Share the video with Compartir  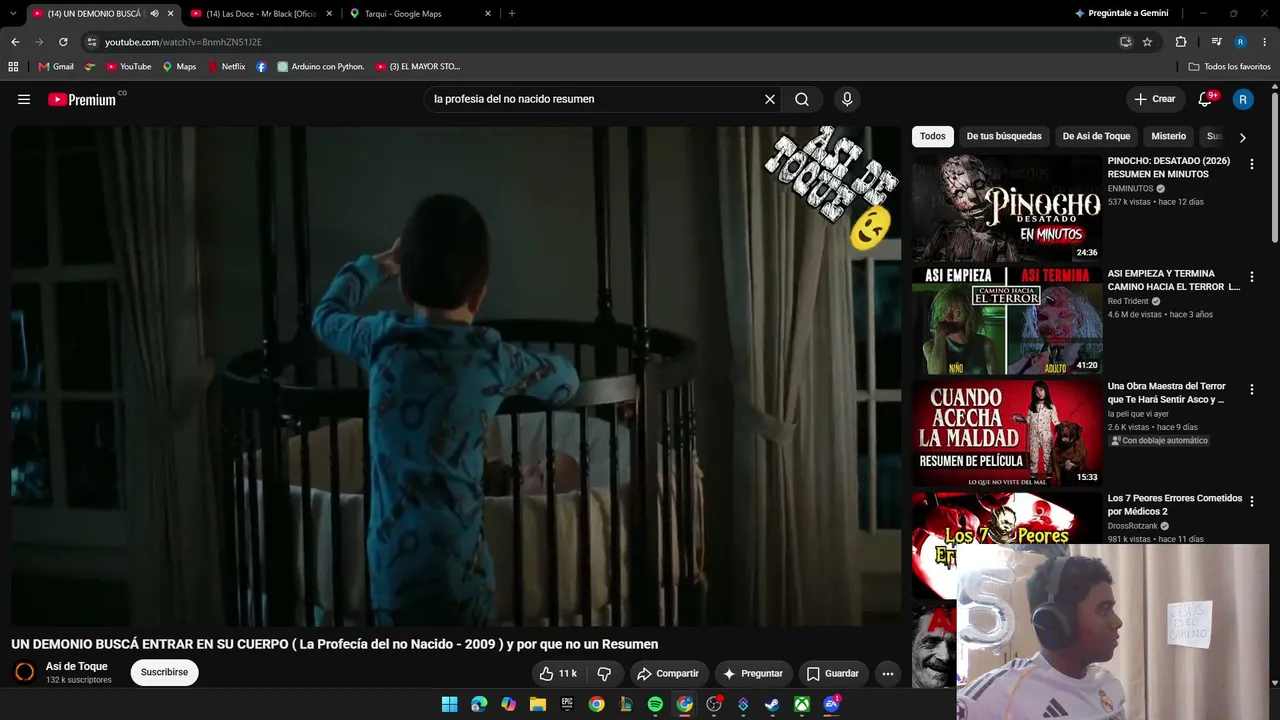(668, 674)
